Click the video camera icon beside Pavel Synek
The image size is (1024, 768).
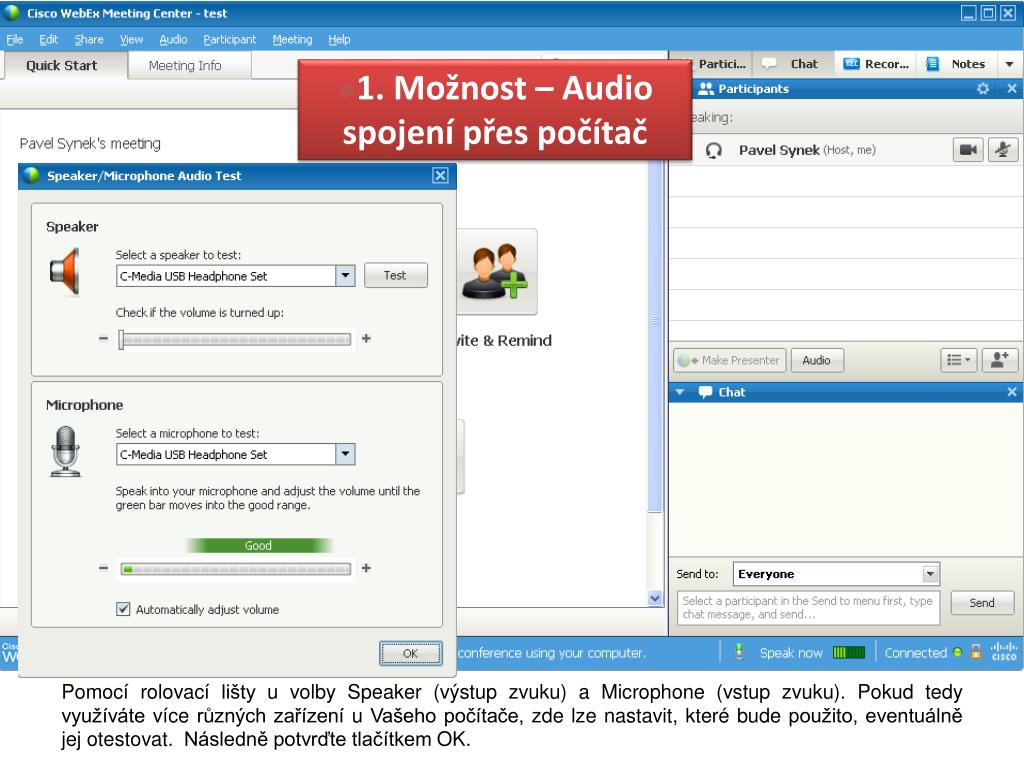pos(968,150)
